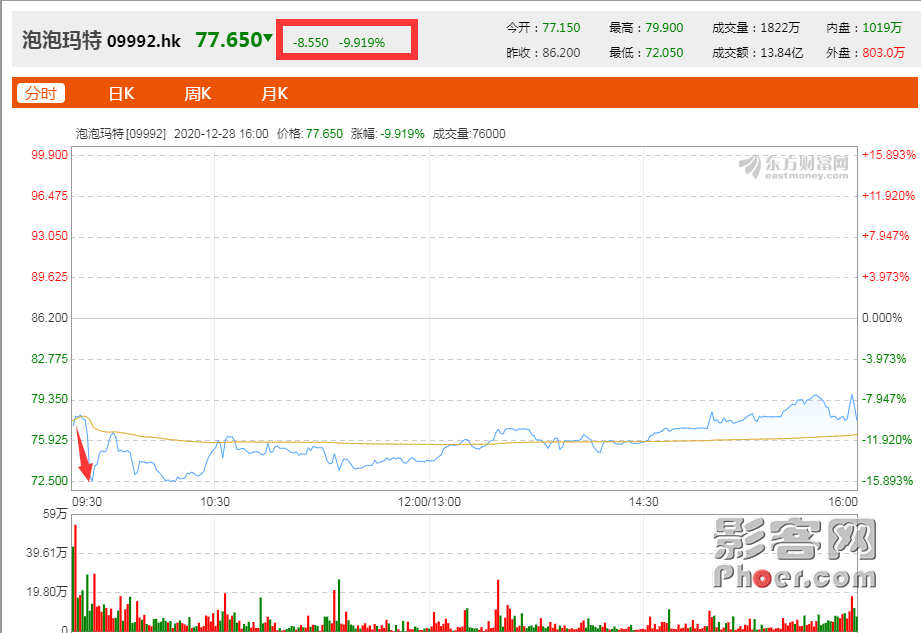The width and height of the screenshot is (921, 633).
Task: Click the 12:00/13:00 time axis label
Action: tap(429, 502)
